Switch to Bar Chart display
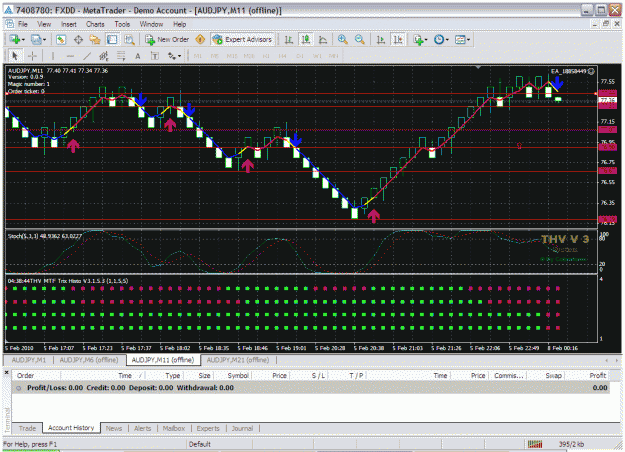625x452 pixels. pyautogui.click(x=289, y=39)
